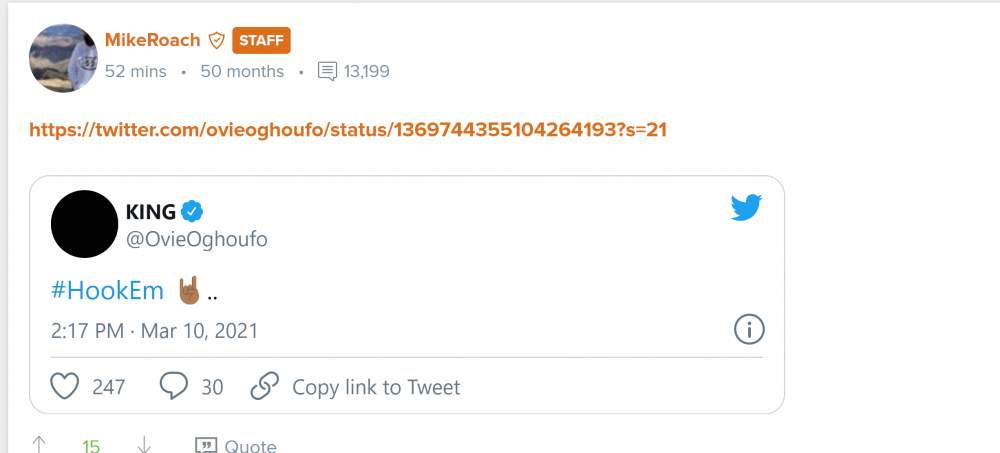Click the blue verified checkmark badge
Screen dimensions: 1000x453
193,211
